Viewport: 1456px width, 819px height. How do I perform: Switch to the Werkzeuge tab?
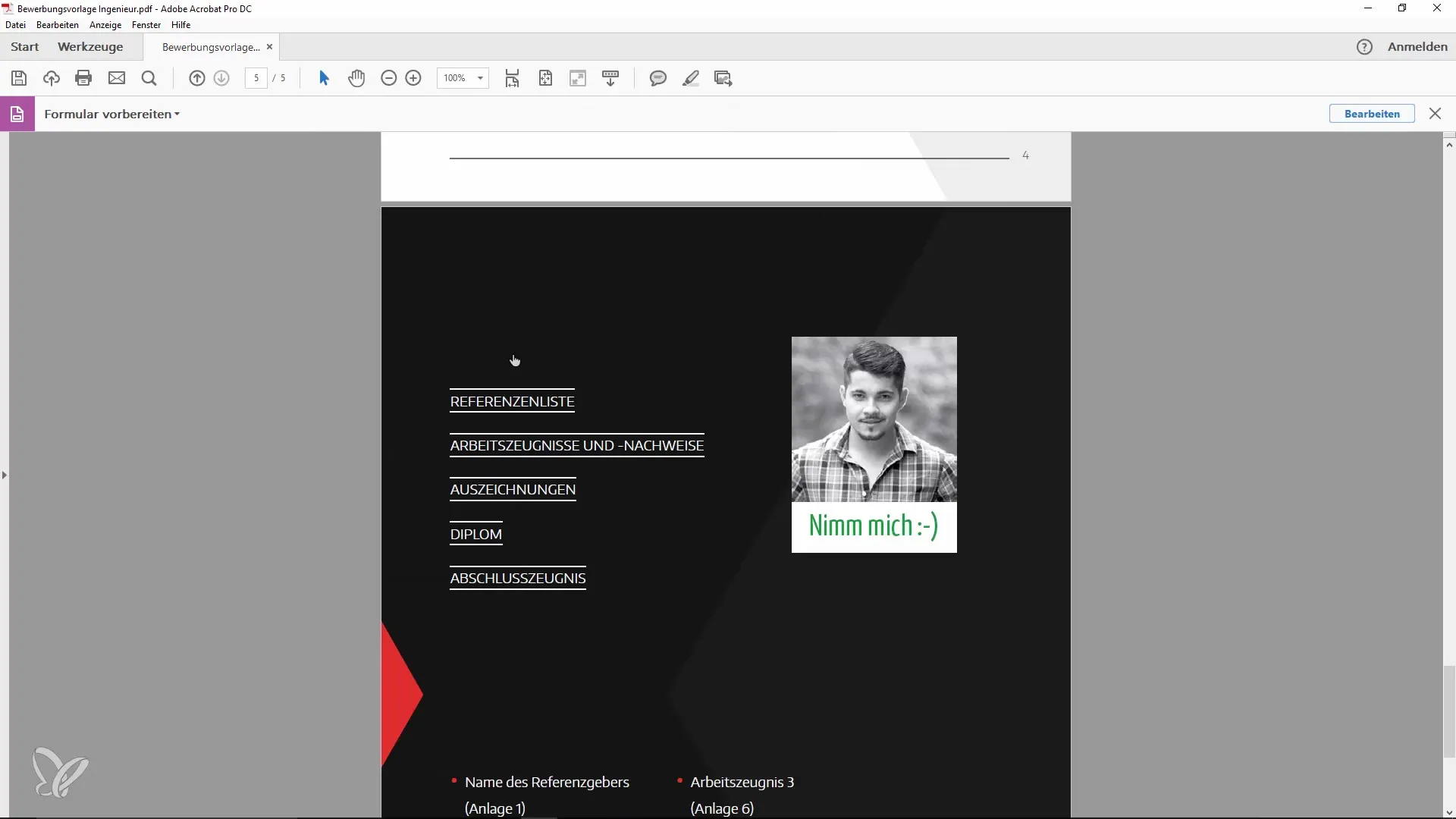(x=90, y=47)
